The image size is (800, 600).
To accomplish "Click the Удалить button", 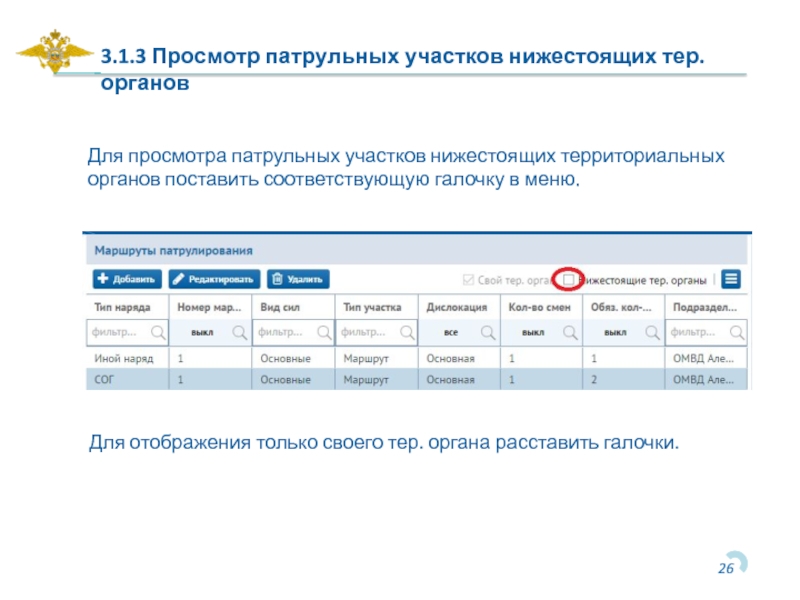I will 298,279.
